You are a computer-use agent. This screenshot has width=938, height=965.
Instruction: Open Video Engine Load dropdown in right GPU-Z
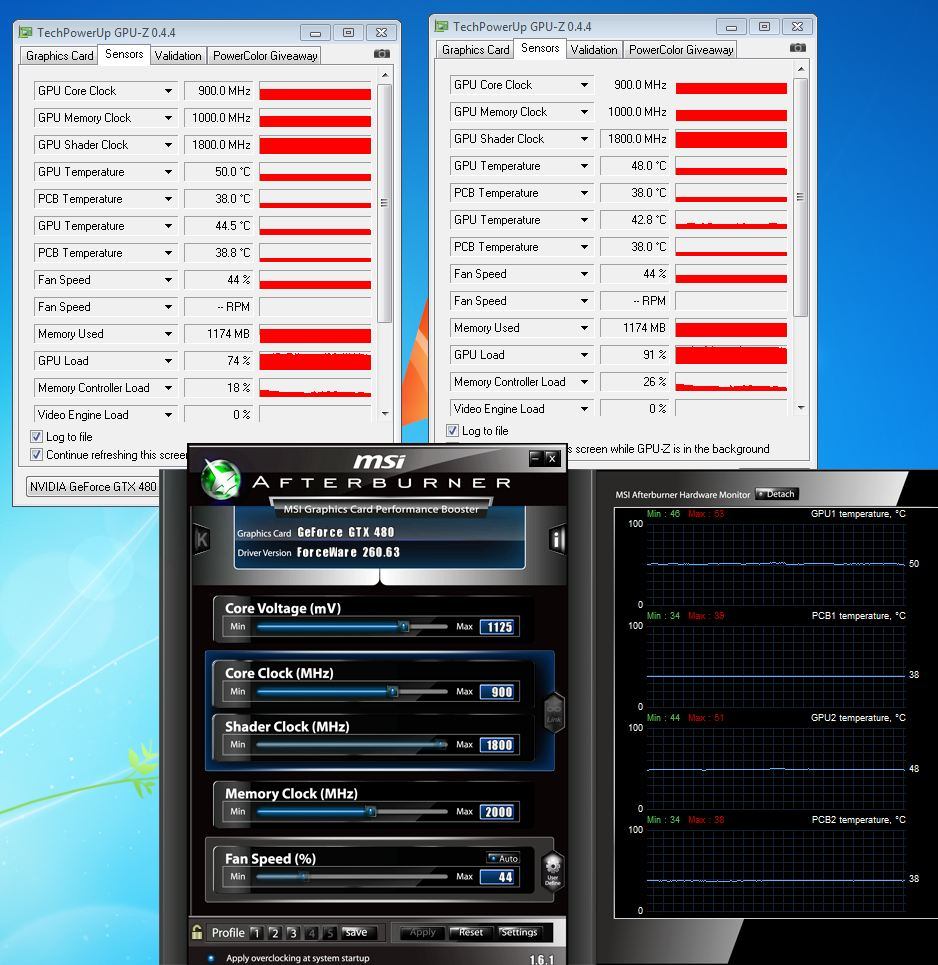click(x=584, y=409)
